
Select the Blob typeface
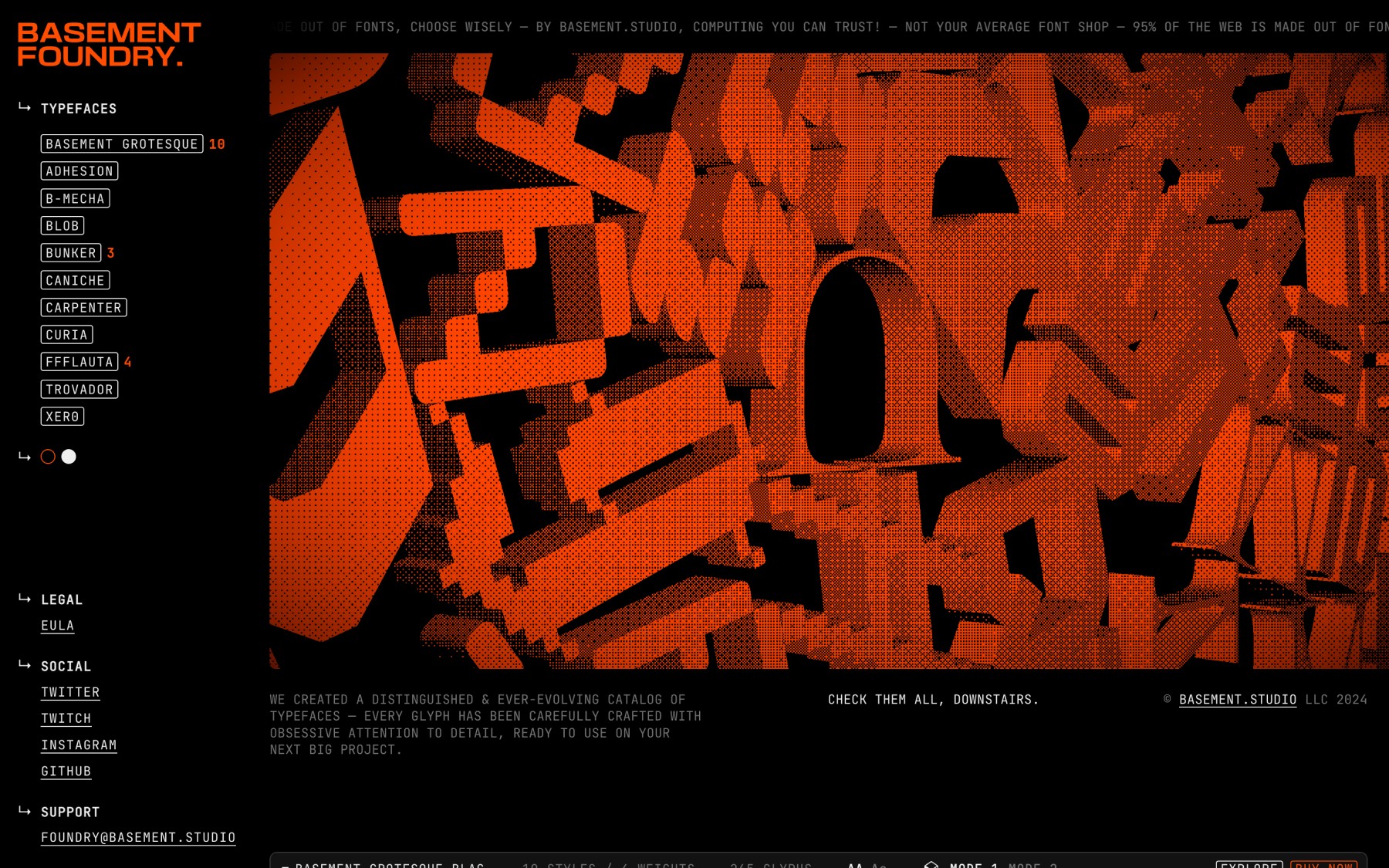tap(63, 226)
